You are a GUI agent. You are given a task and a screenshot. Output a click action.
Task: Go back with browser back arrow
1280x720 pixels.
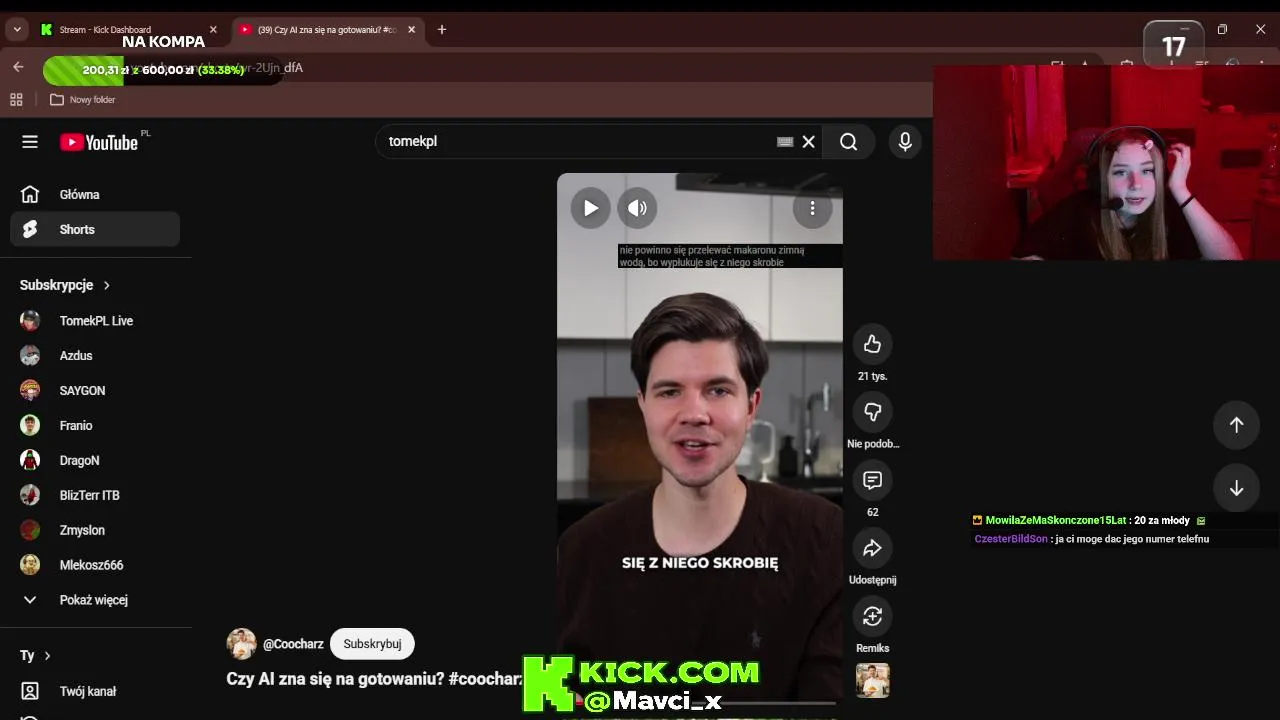18,67
